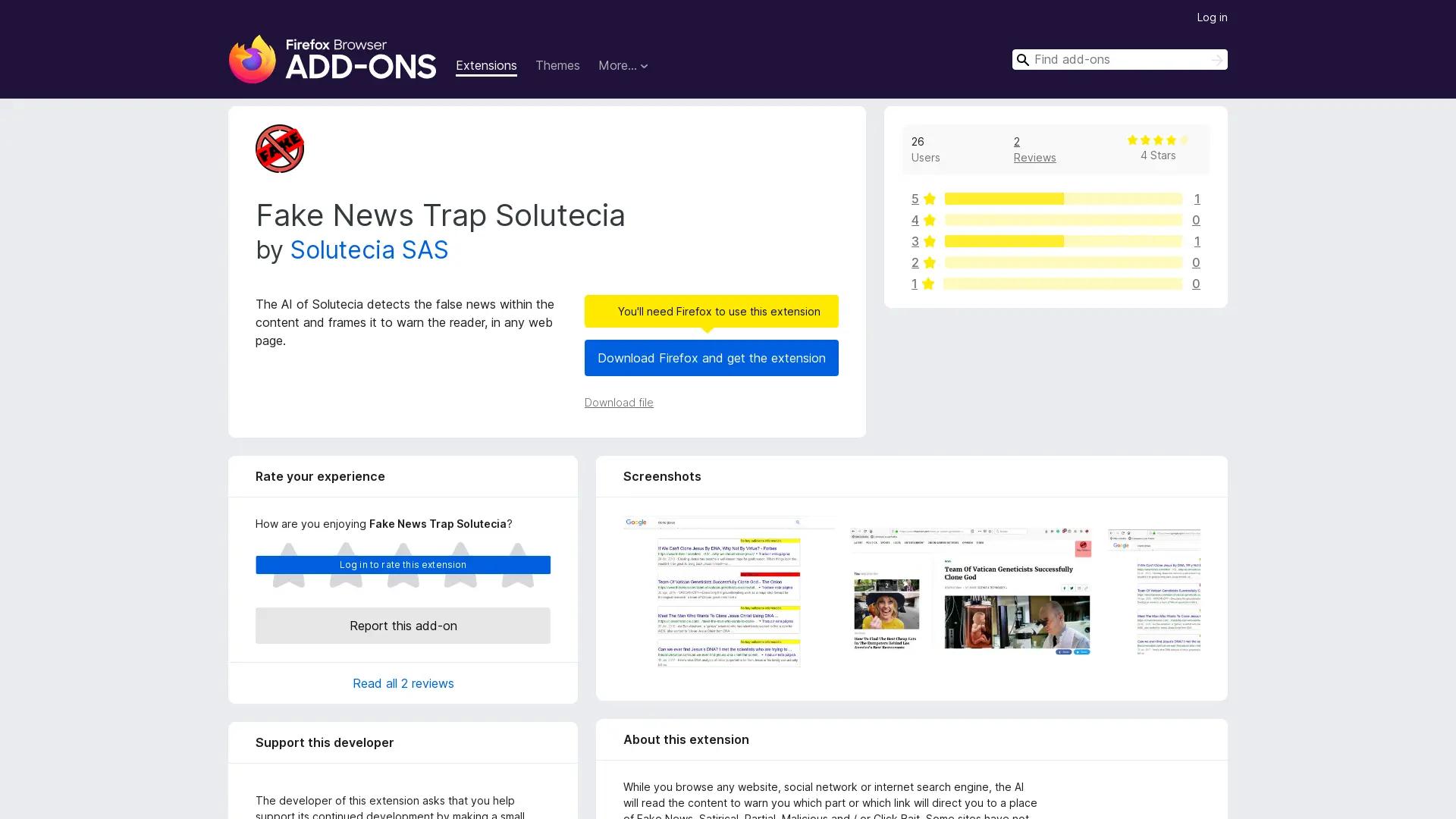The image size is (1456, 819).
Task: Click the warning notice about needing Firefox
Action: [x=711, y=311]
